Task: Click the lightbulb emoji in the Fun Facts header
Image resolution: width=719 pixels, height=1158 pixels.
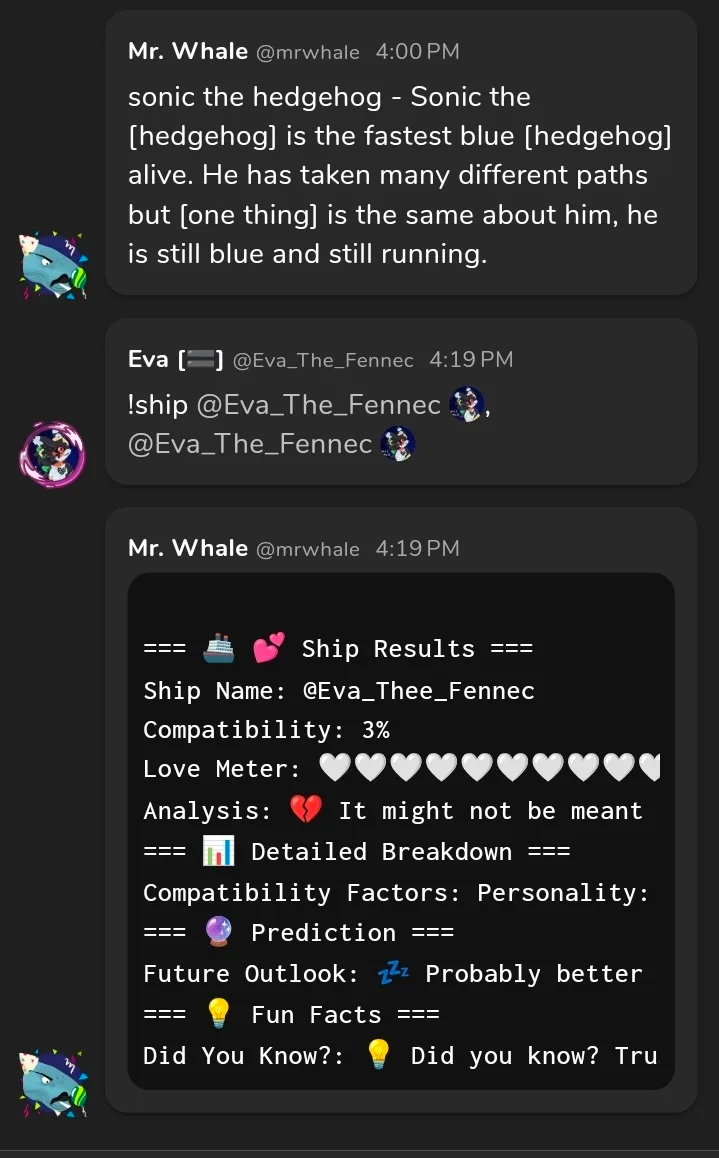Action: pos(218,1015)
